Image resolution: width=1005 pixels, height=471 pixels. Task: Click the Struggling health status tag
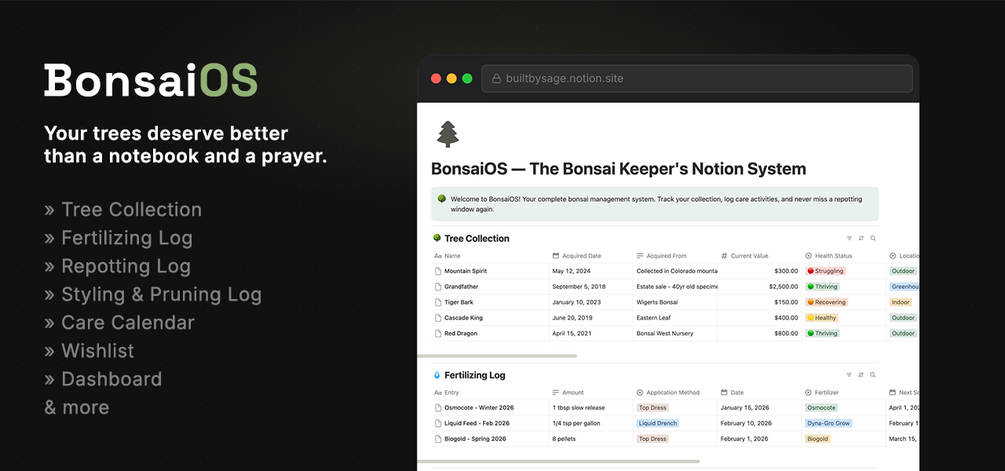(x=826, y=271)
